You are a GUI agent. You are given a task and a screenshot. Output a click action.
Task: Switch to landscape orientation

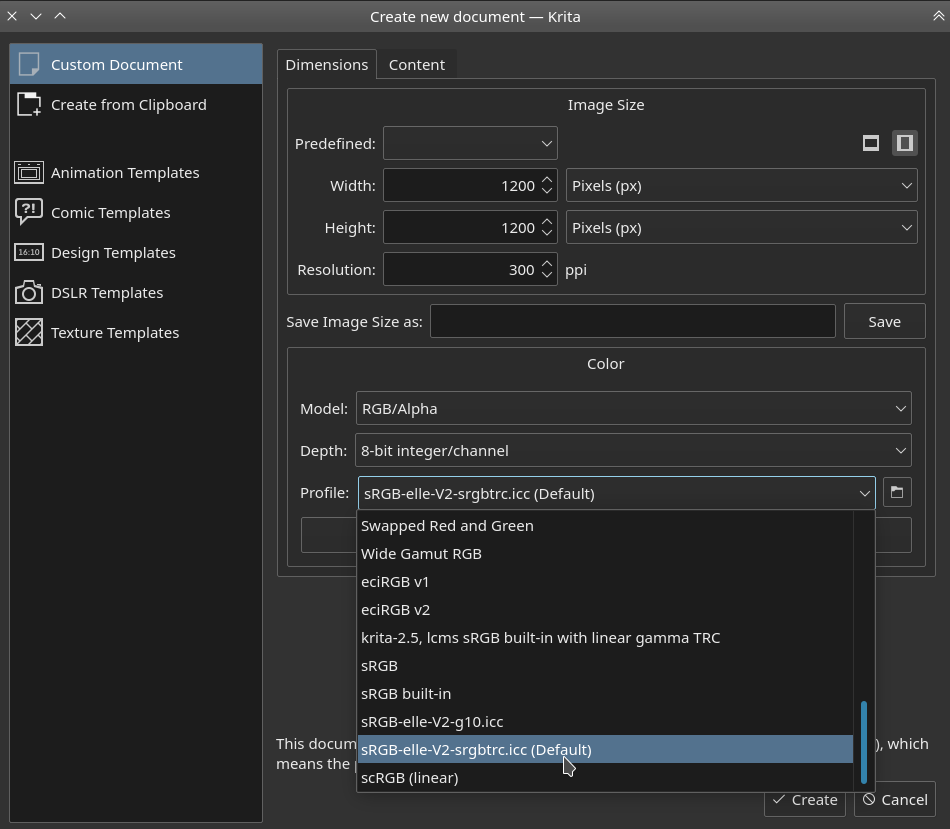(x=871, y=143)
